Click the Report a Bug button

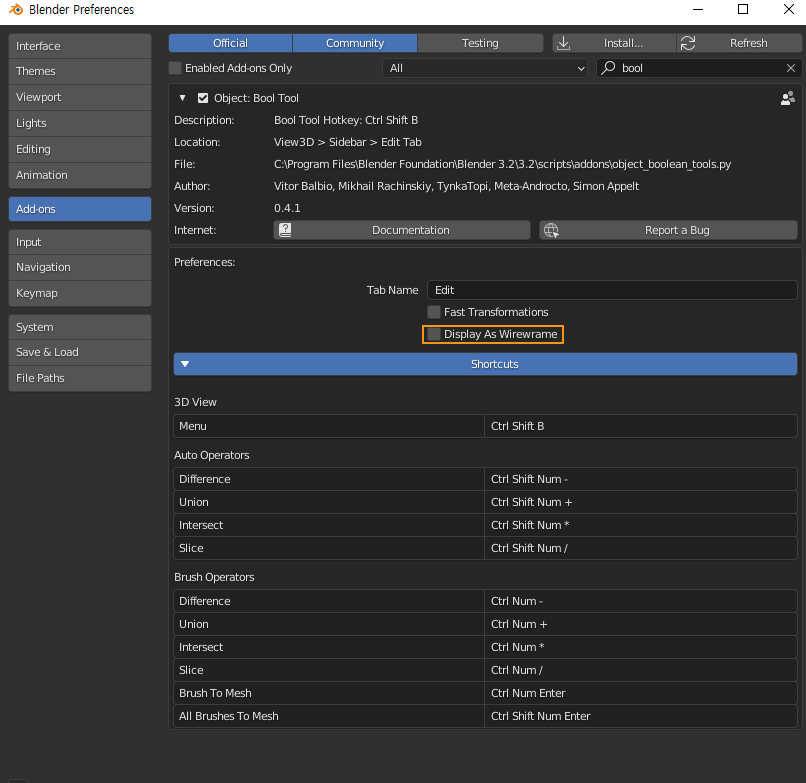click(x=668, y=230)
